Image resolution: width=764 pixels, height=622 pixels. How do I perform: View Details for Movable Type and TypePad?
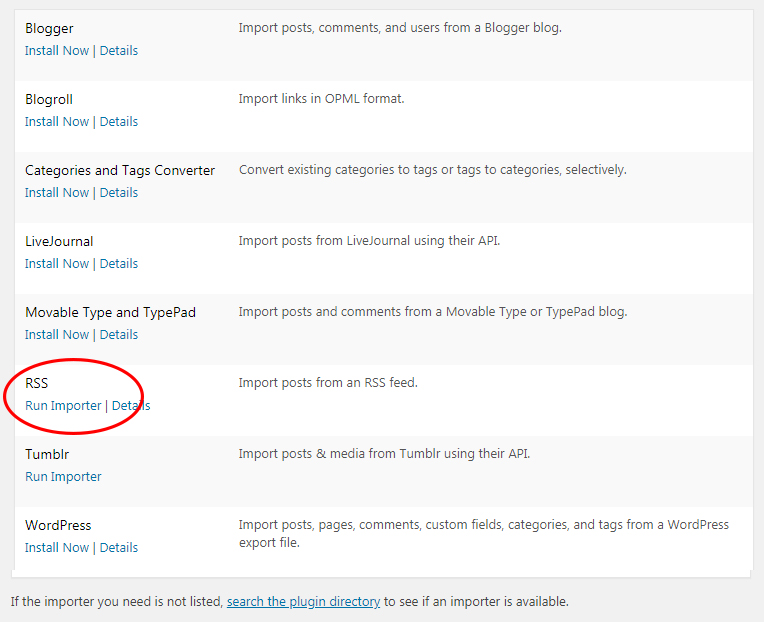(119, 335)
